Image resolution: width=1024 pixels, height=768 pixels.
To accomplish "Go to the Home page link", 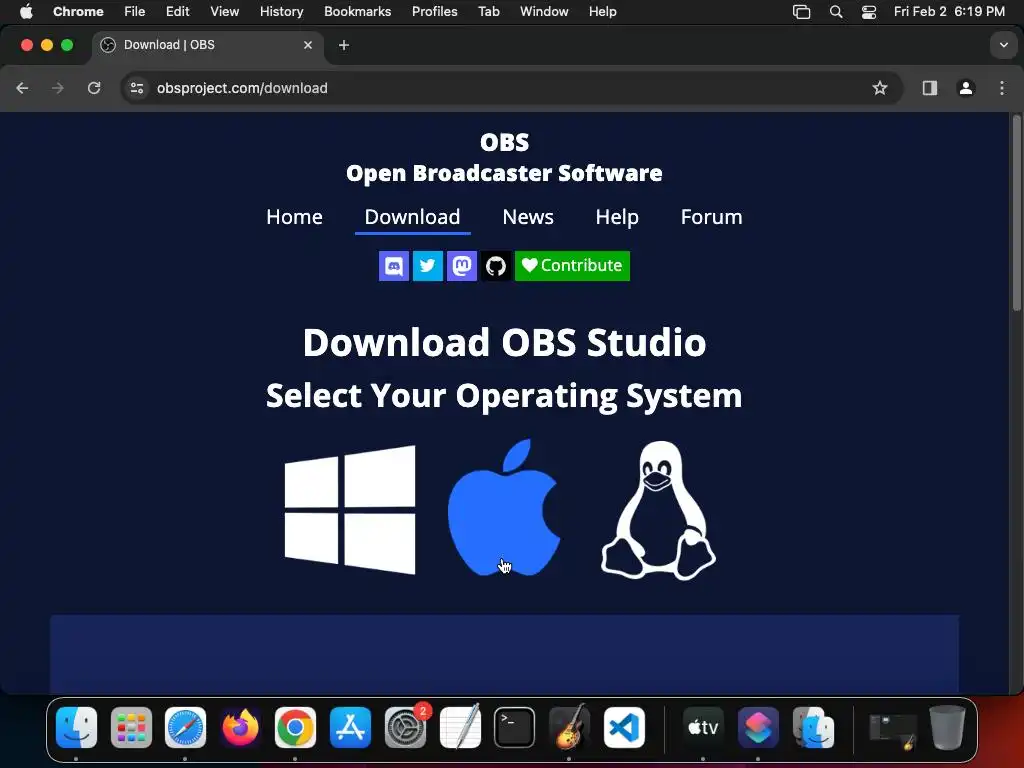I will click(295, 217).
